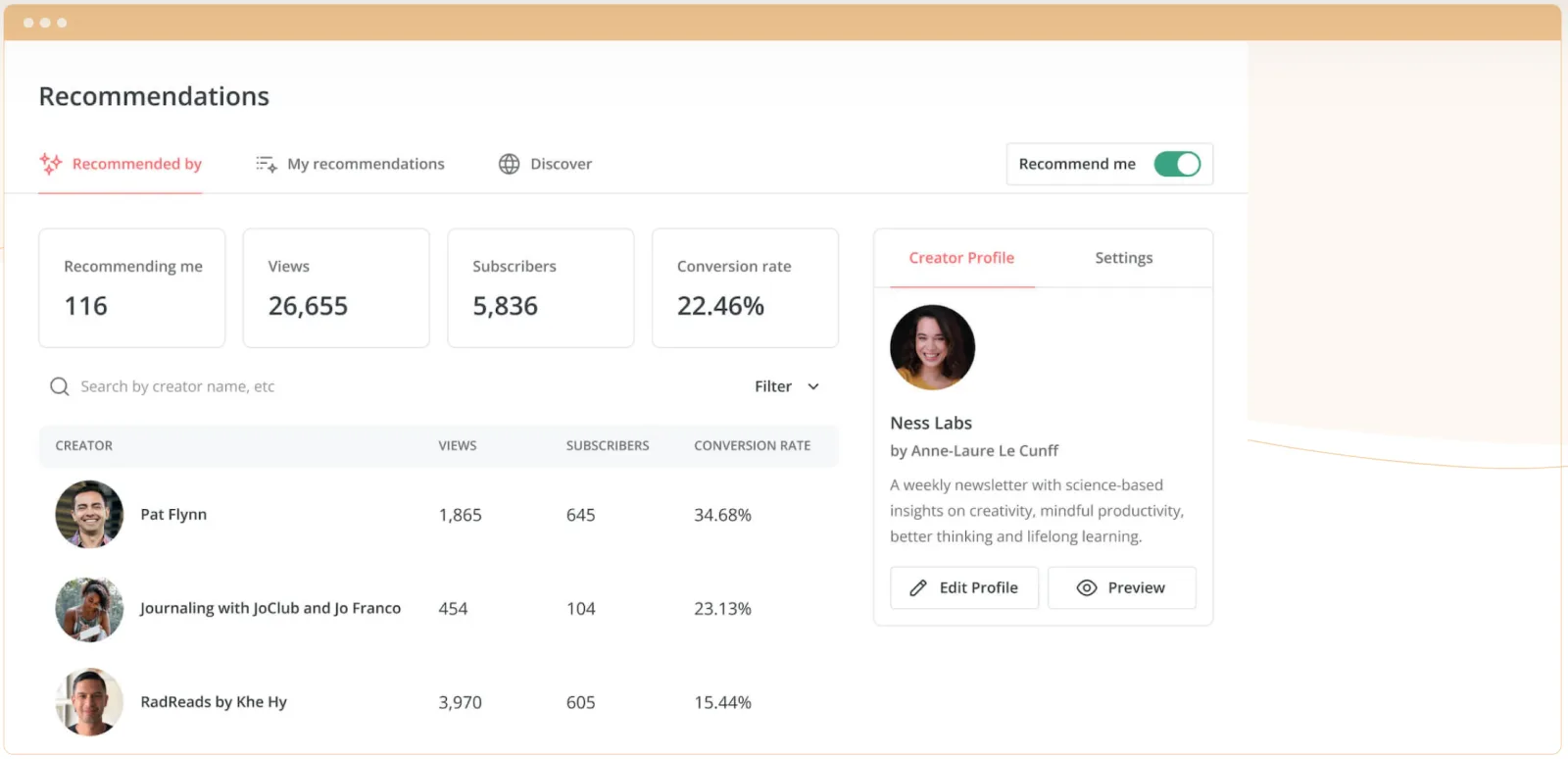The height and width of the screenshot is (759, 1568).
Task: Sort by the Conversion Rate column header
Action: (752, 445)
